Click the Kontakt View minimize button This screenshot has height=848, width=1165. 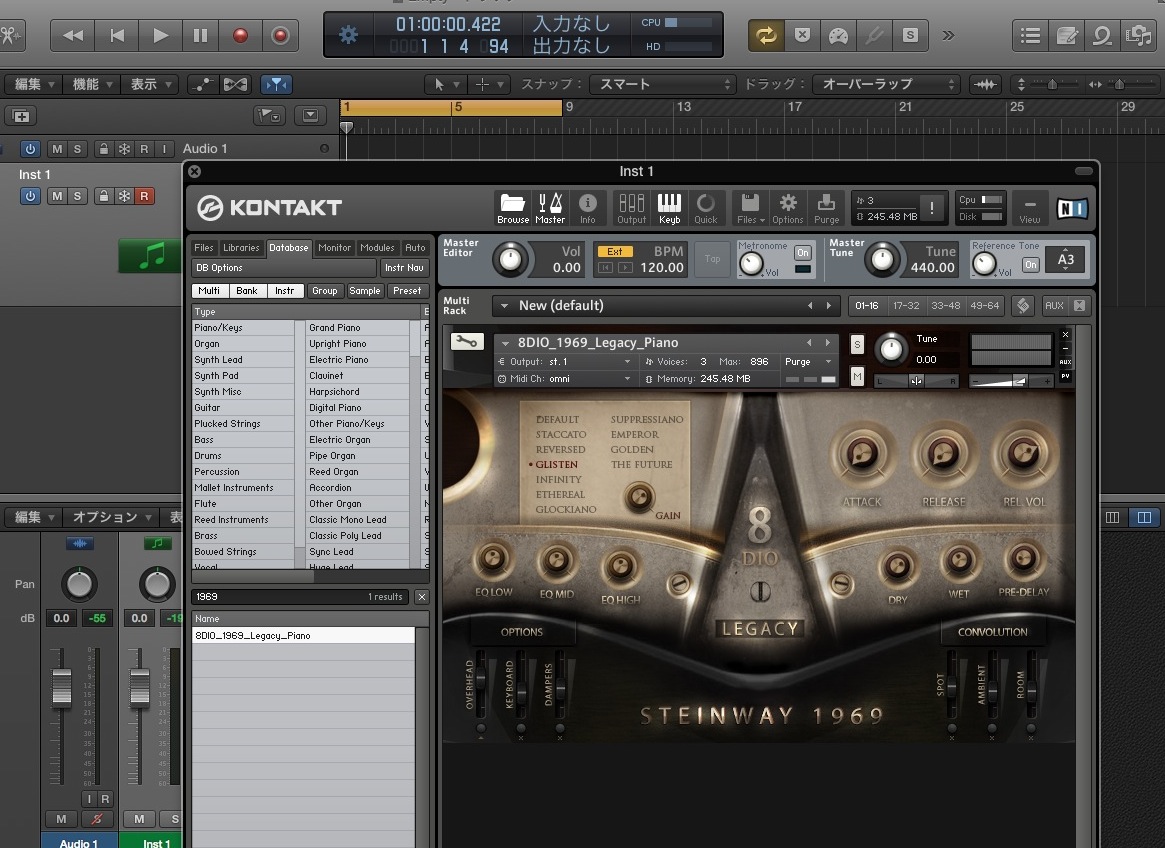tap(1030, 209)
